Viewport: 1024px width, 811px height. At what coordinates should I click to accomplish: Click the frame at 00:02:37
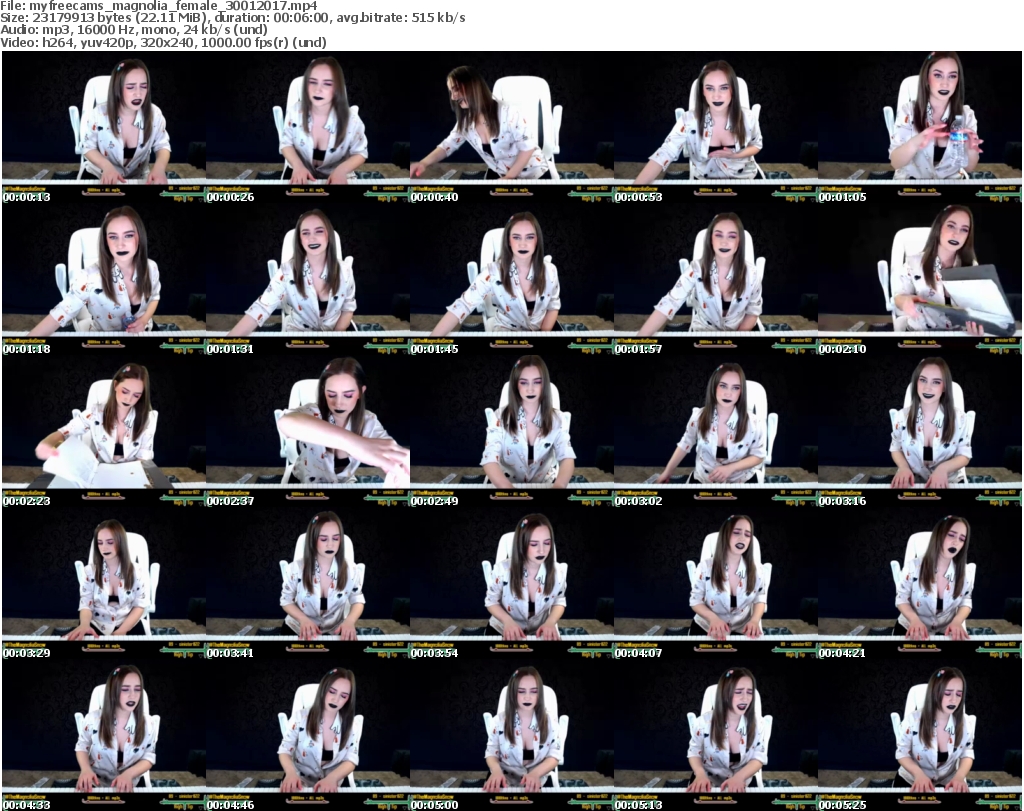coord(308,432)
